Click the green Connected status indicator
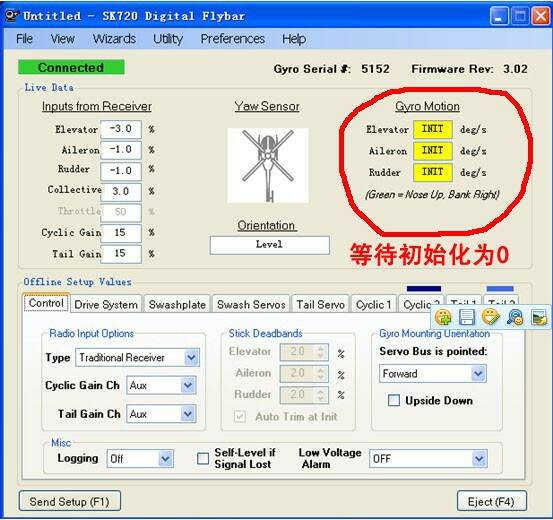 [x=71, y=67]
